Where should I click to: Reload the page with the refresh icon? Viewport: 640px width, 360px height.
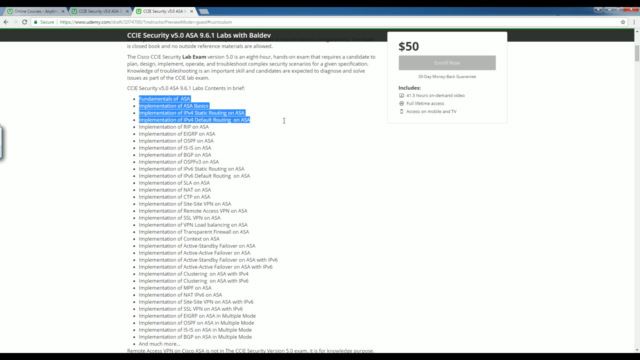click(x=24, y=22)
